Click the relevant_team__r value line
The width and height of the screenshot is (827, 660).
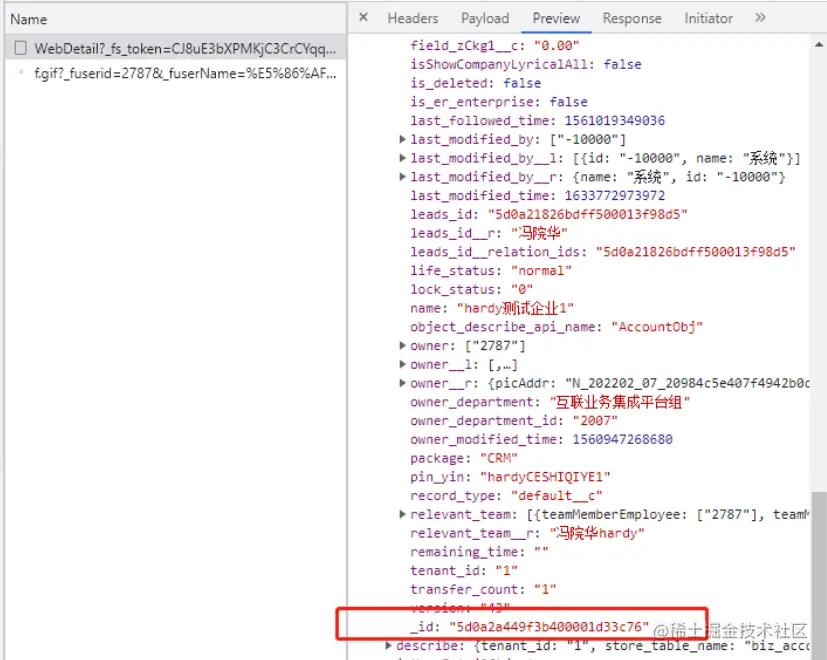click(x=527, y=533)
